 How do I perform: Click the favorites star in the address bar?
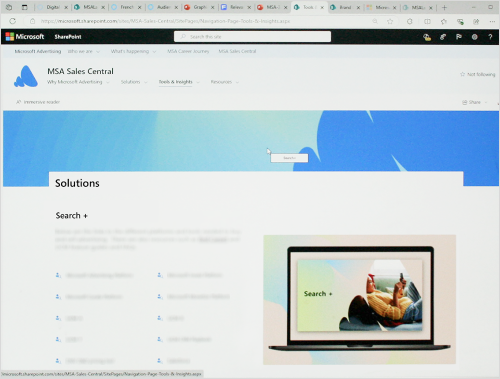pos(390,21)
